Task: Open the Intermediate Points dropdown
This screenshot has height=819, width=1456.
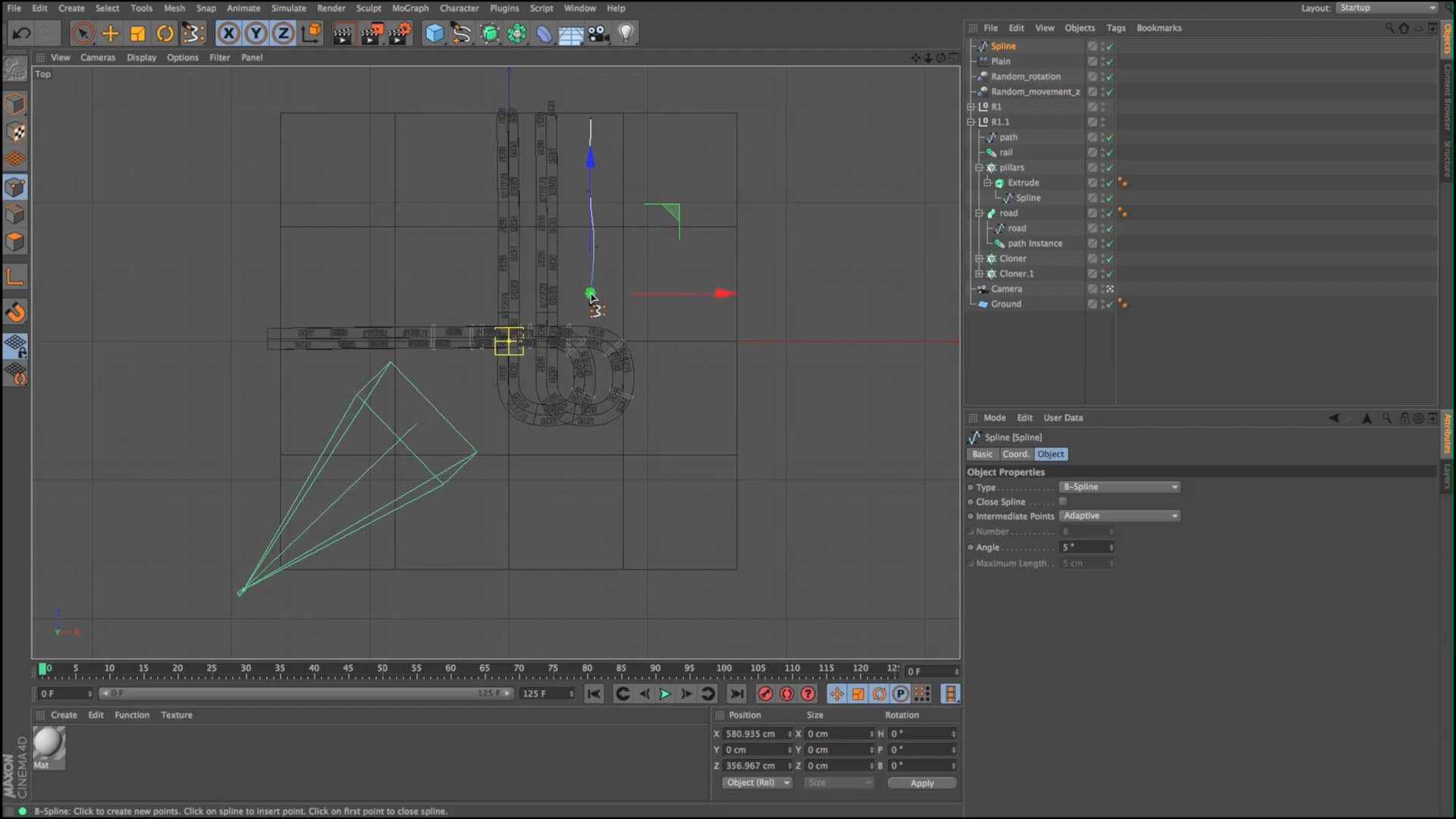Action: [x=1119, y=516]
